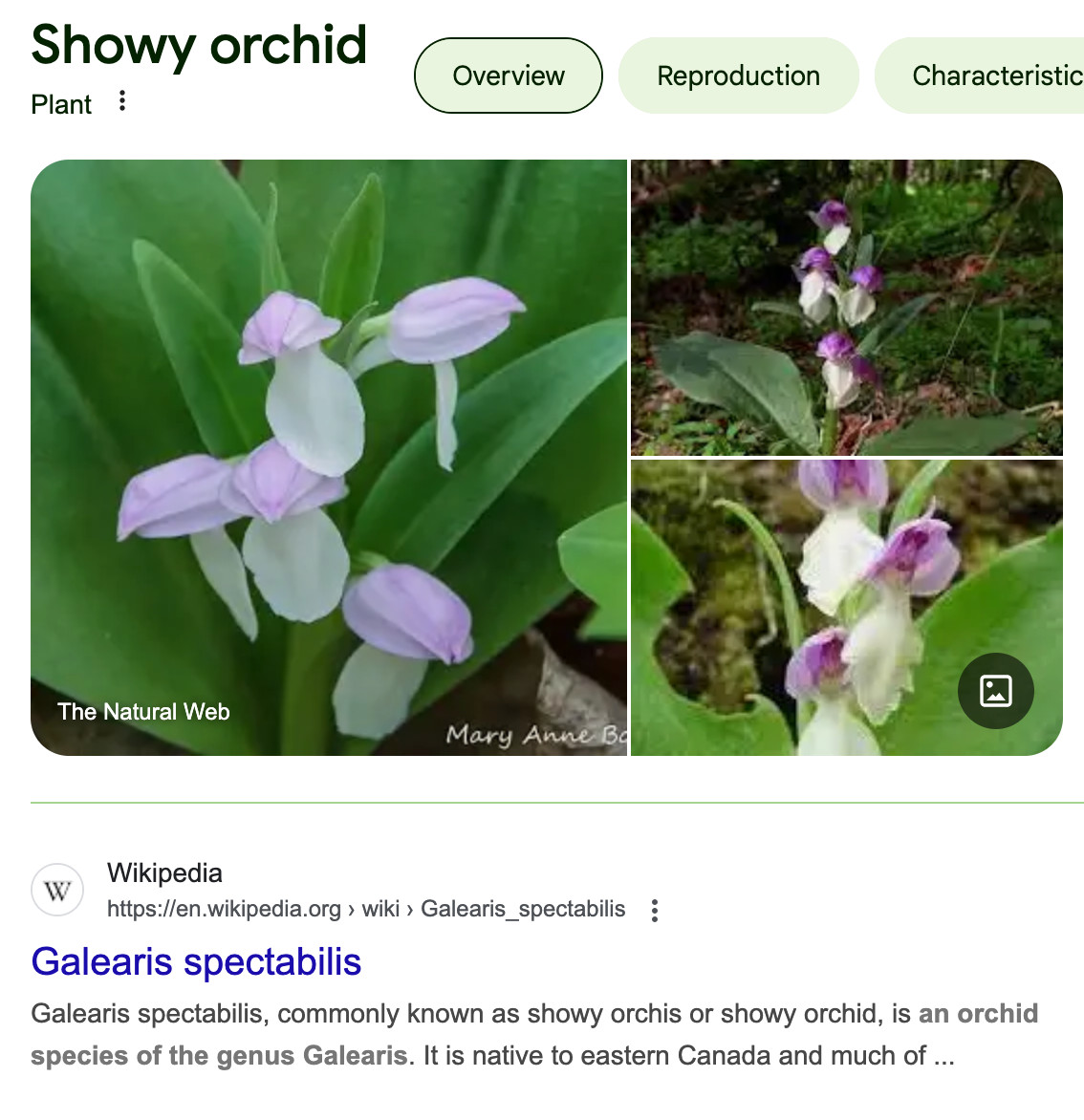
Task: Click the Wikipedia W favicon
Action: click(x=57, y=890)
